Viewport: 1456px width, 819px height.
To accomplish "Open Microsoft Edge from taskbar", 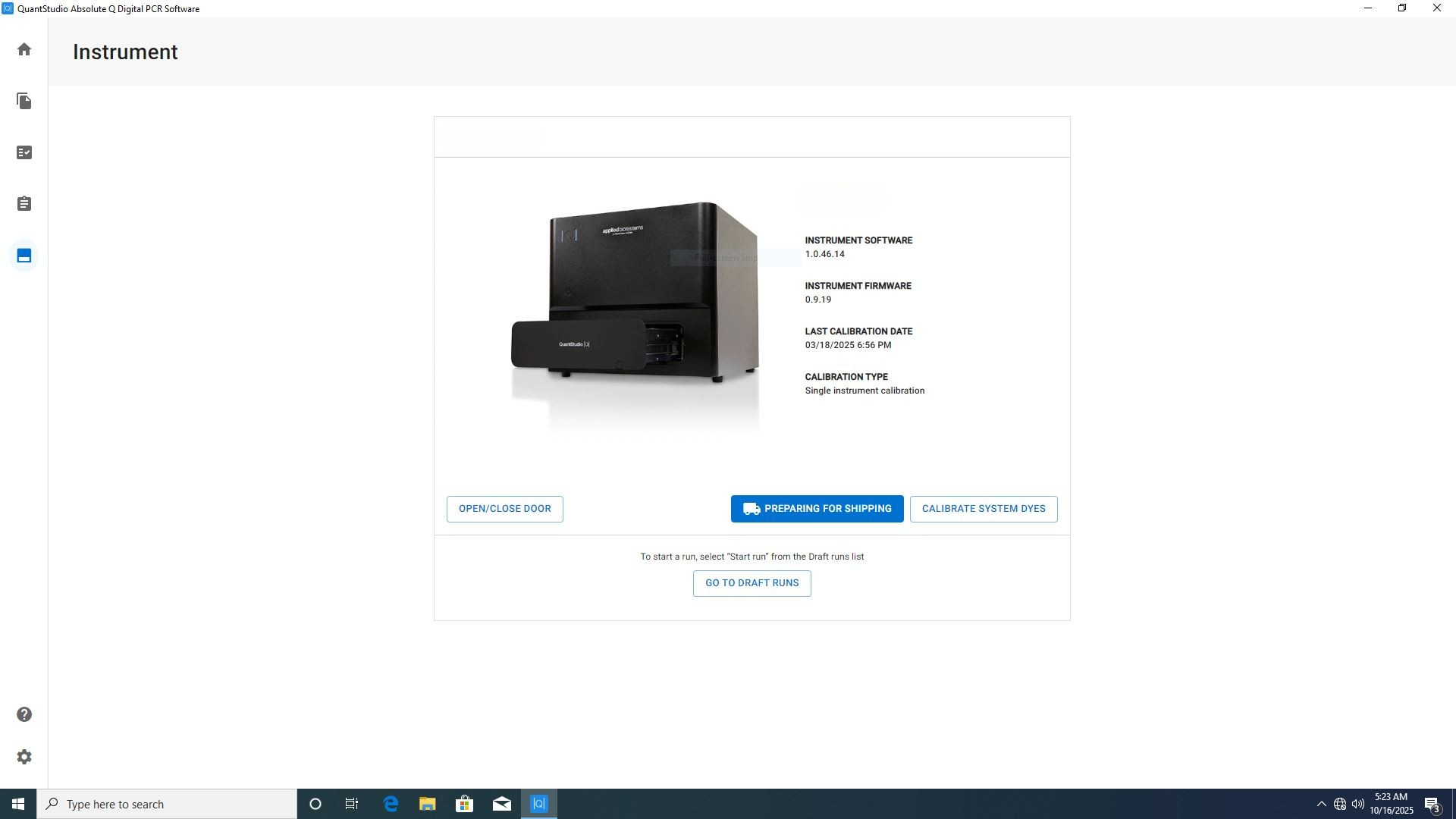I will 391,805.
